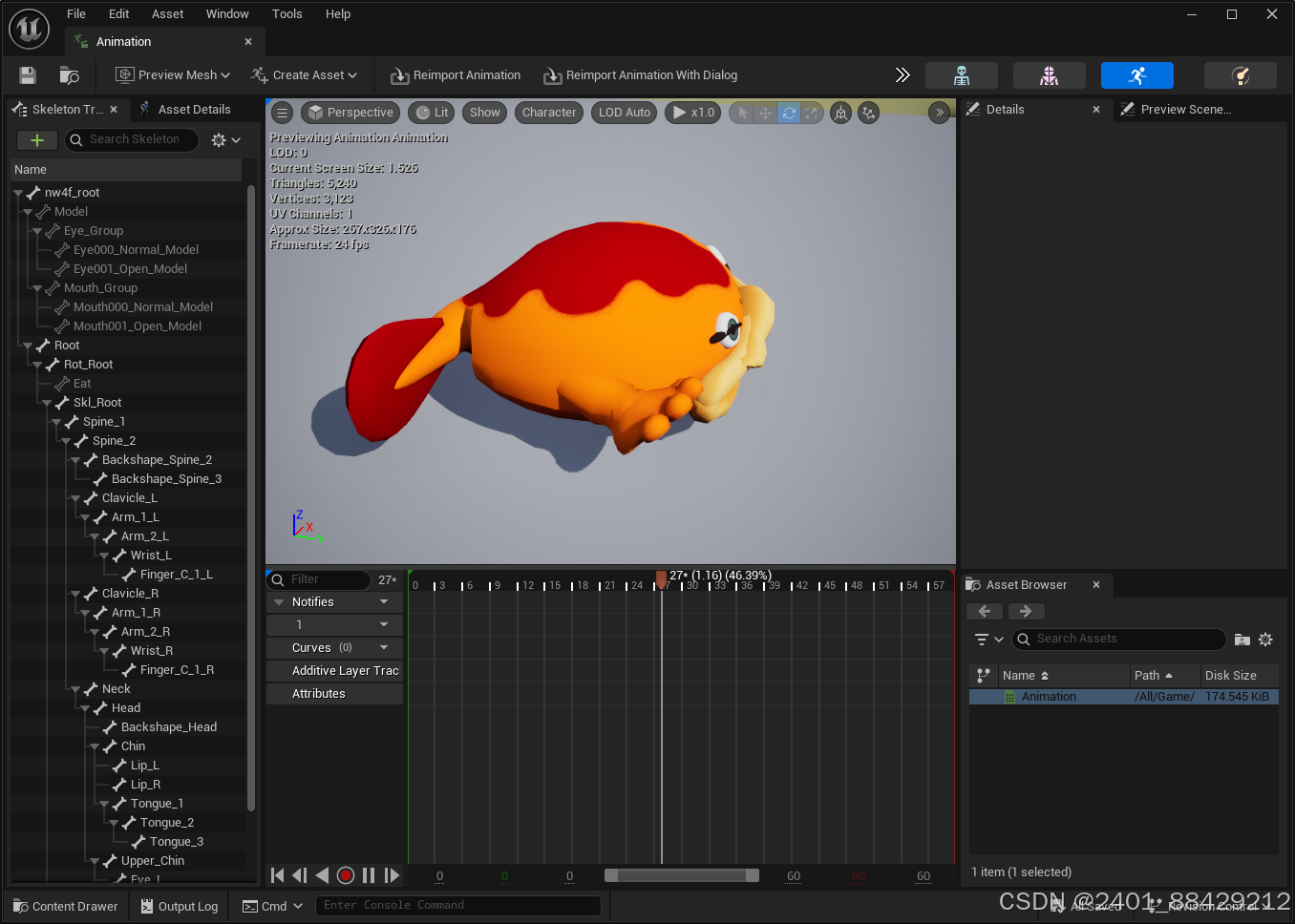
Task: Click the Skeleton Tree vertical scrollbar
Action: coord(251,496)
